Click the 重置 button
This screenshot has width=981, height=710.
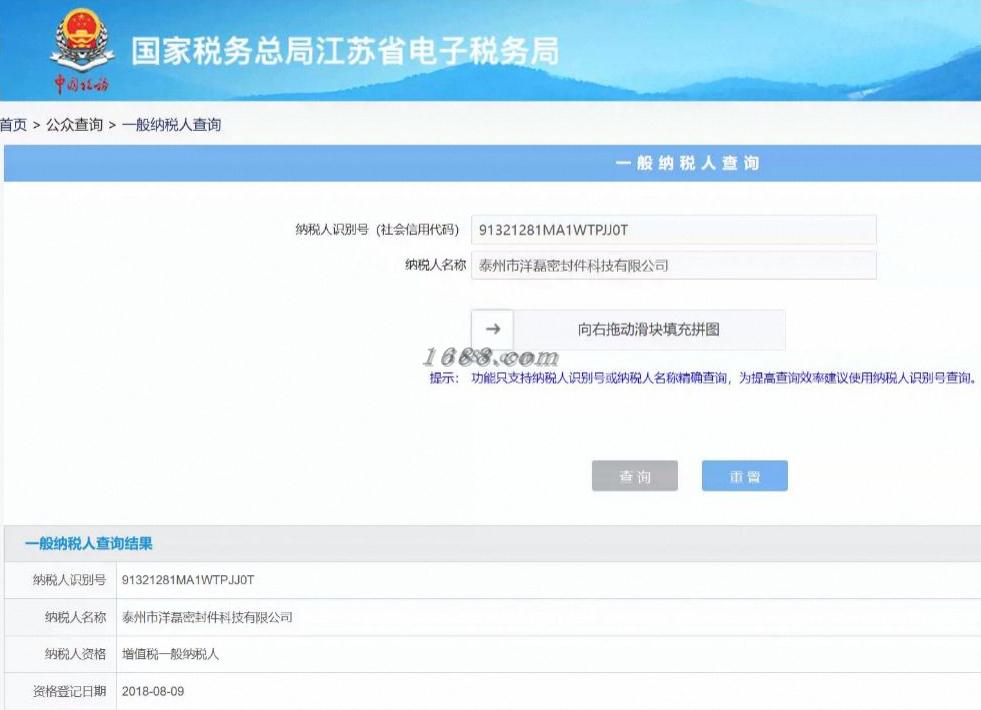tap(745, 476)
